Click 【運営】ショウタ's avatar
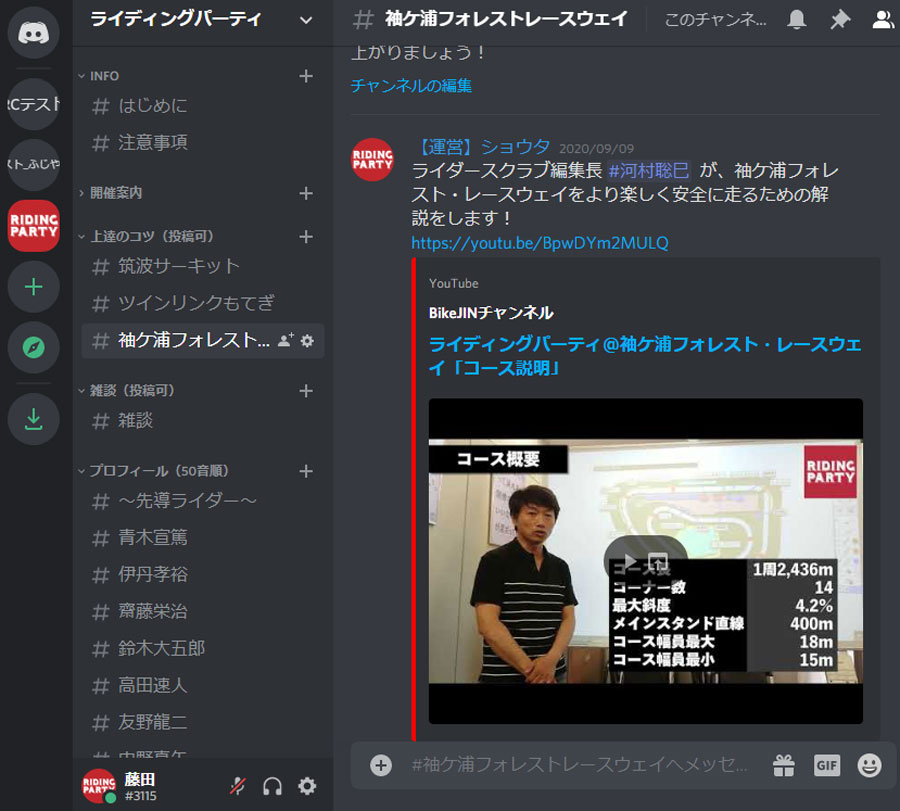Viewport: 900px width, 811px height. [x=373, y=160]
